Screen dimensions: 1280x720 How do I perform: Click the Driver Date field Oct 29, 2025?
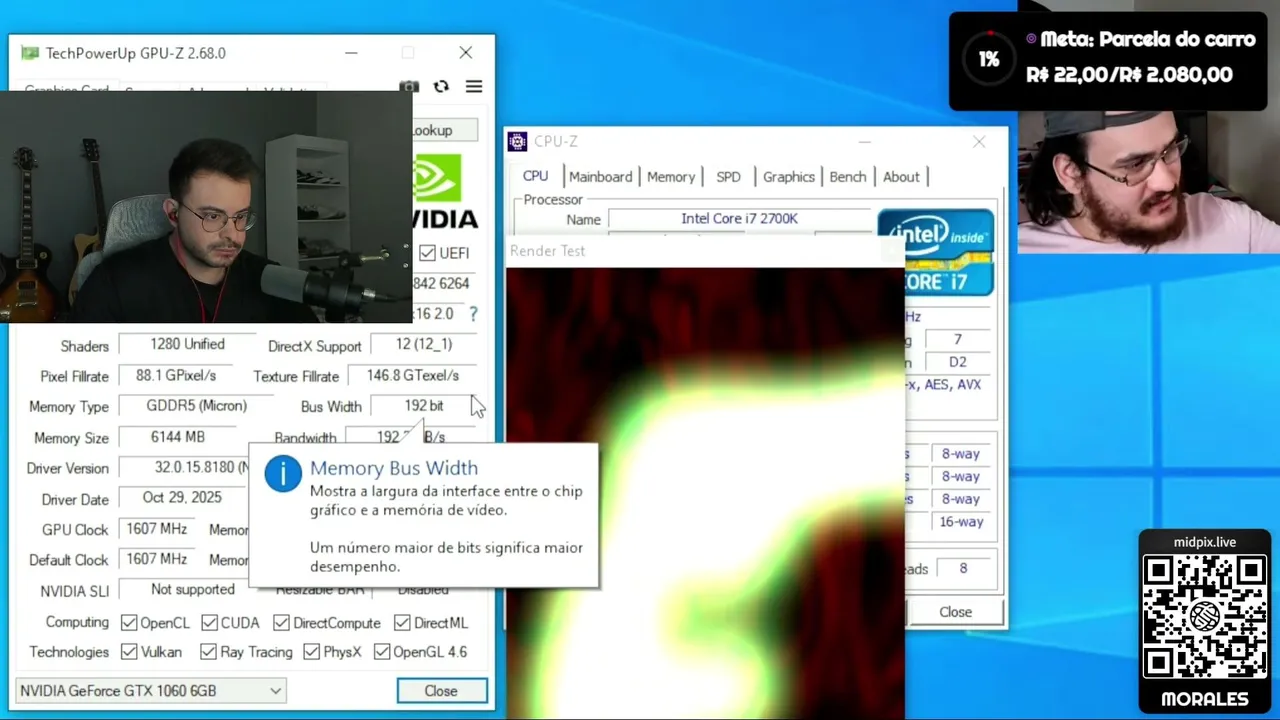184,498
